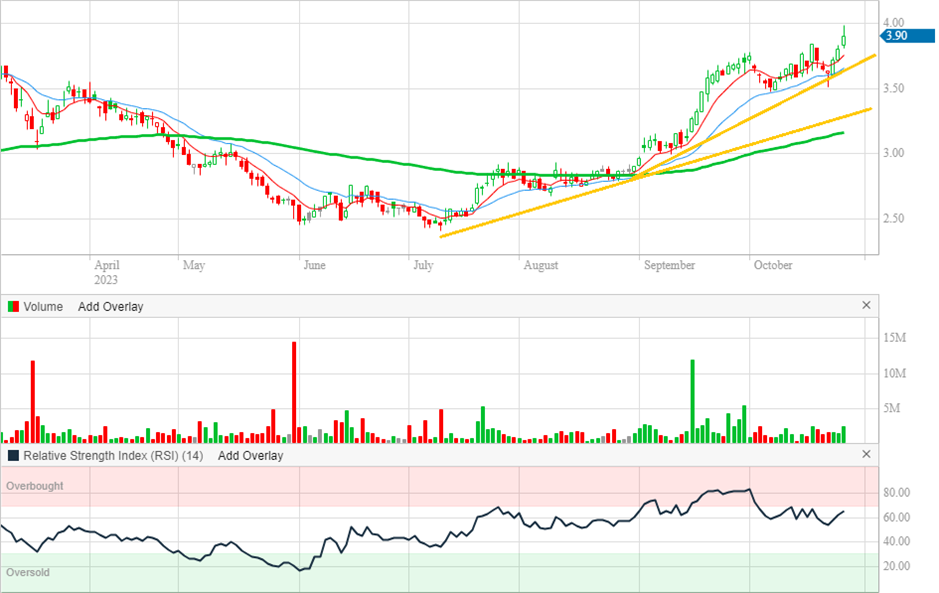
Task: Click the October label on the time axis
Action: point(772,266)
